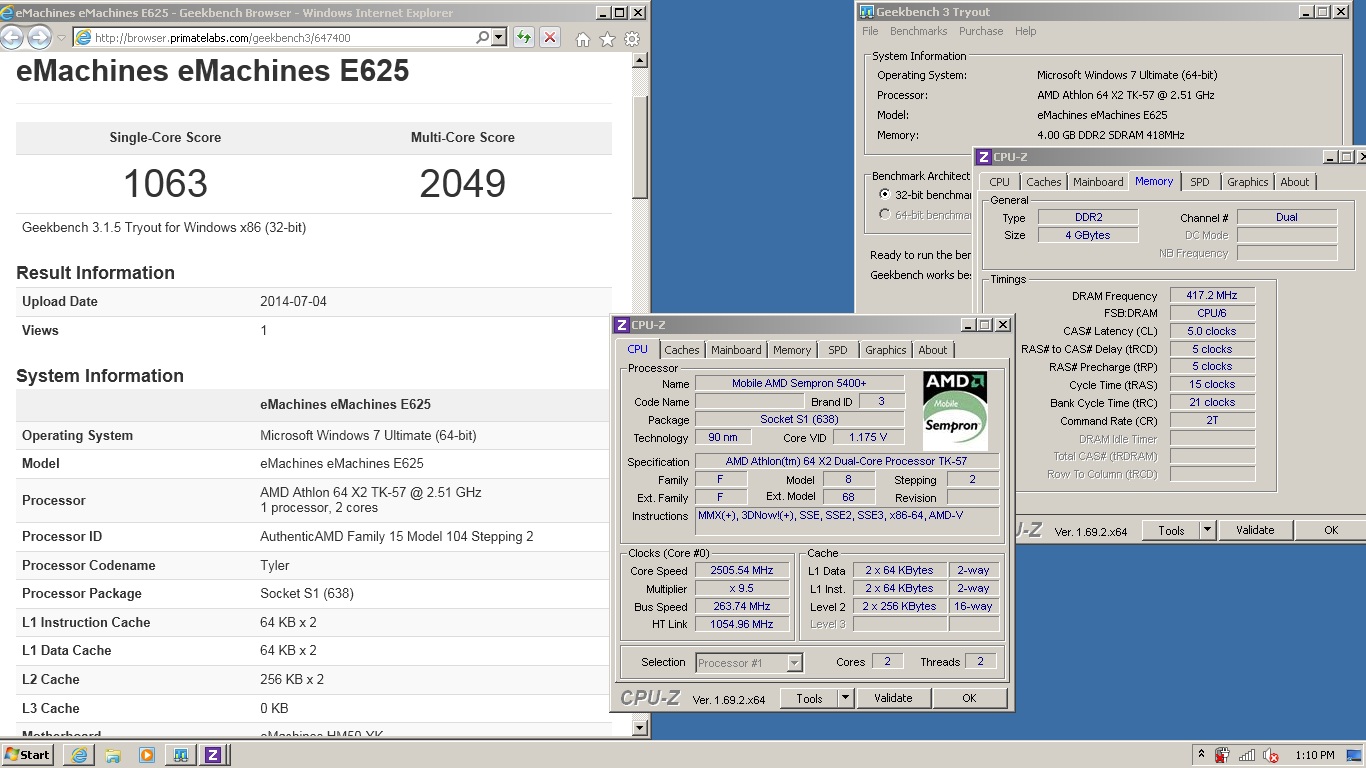Go back in Internet Explorer
The image size is (1366, 768).
click(x=12, y=38)
